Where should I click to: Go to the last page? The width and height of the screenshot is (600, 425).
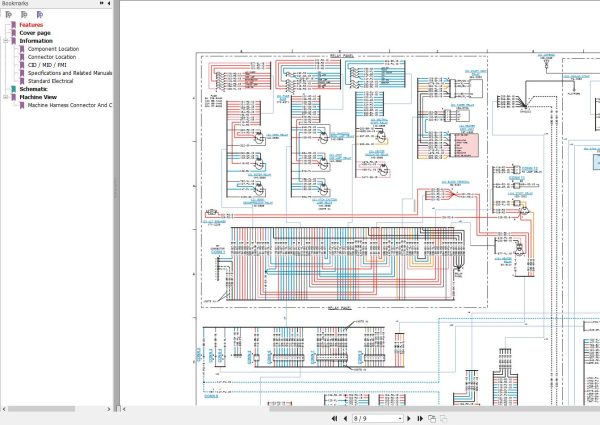coord(420,418)
